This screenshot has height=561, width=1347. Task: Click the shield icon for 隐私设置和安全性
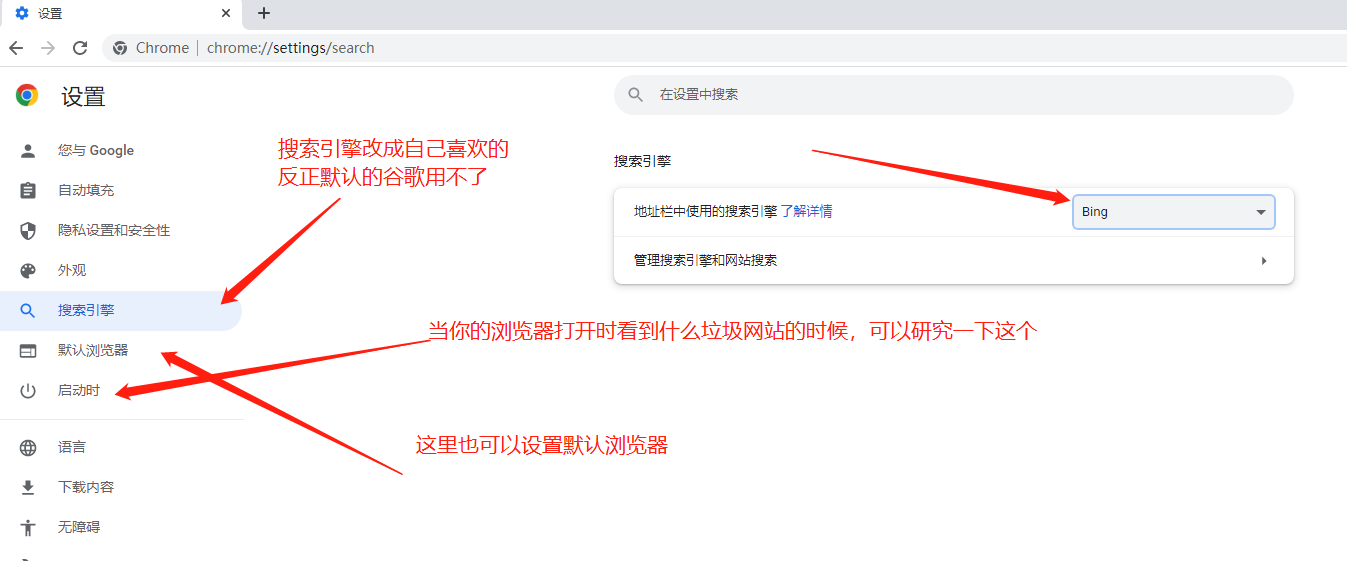click(x=28, y=231)
